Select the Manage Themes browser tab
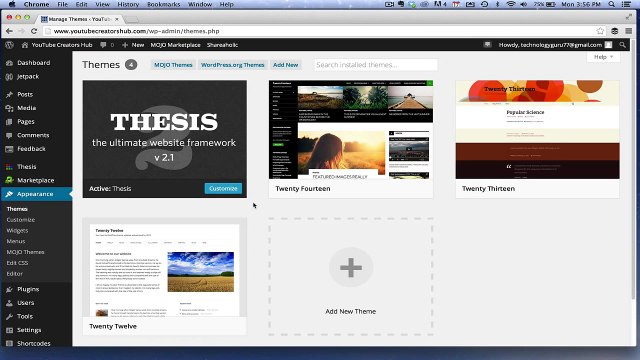Screen dimensions: 640x360 click(79, 19)
